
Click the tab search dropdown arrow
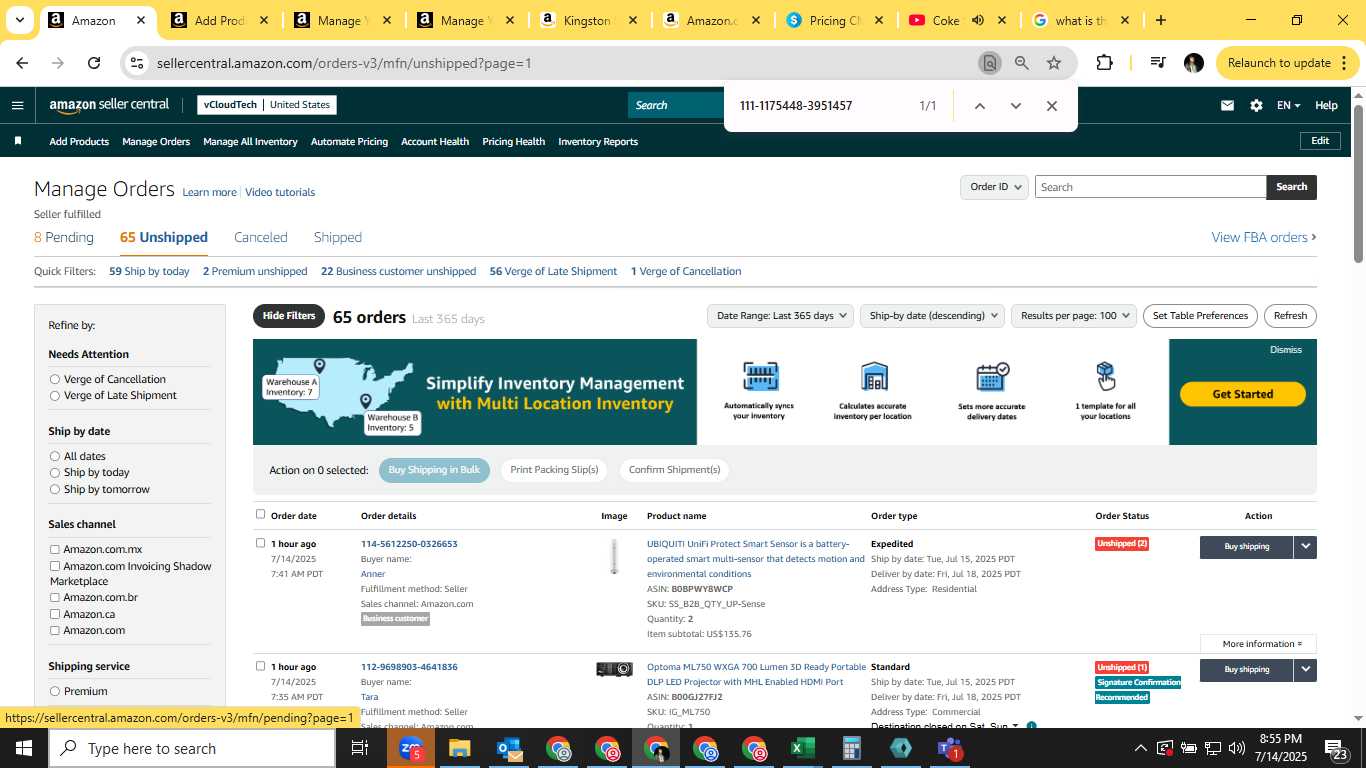[19, 20]
